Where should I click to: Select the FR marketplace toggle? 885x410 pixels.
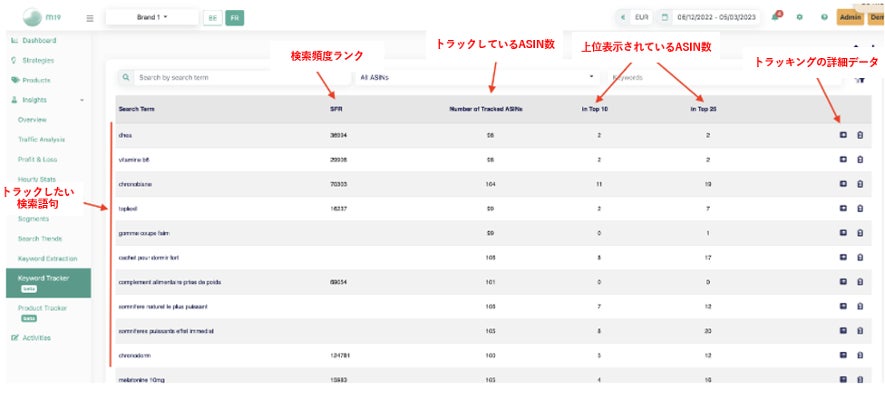pyautogui.click(x=235, y=17)
